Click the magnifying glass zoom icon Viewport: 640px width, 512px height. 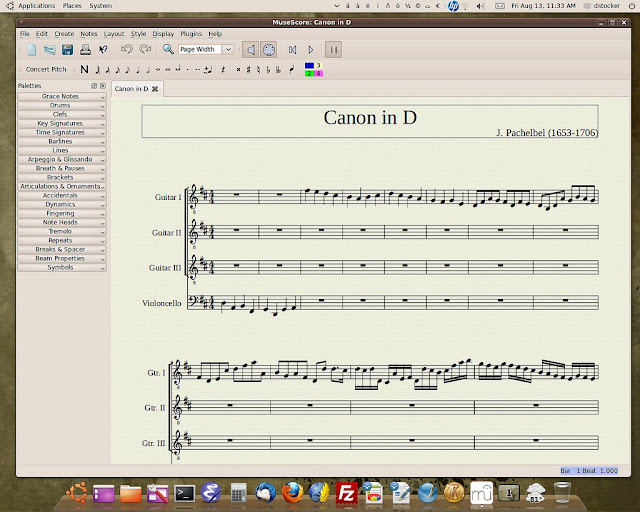pyautogui.click(x=168, y=49)
